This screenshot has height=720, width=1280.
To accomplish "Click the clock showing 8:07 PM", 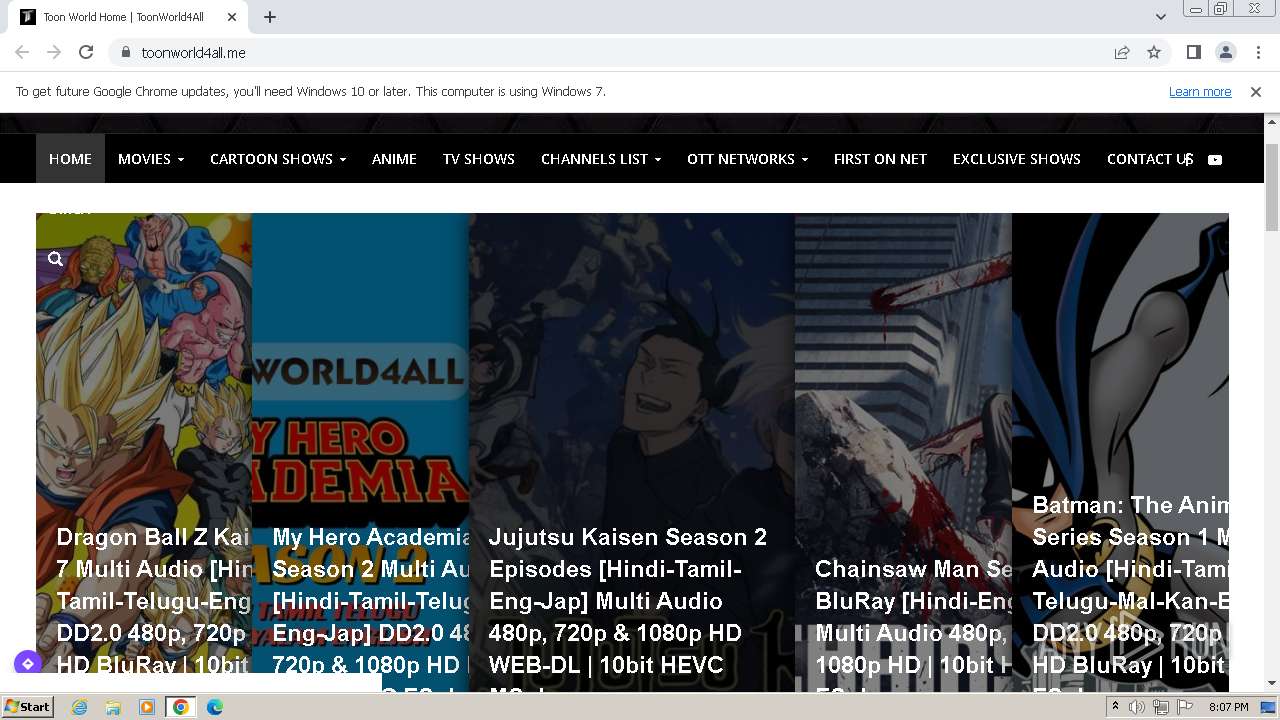I will pos(1229,707).
